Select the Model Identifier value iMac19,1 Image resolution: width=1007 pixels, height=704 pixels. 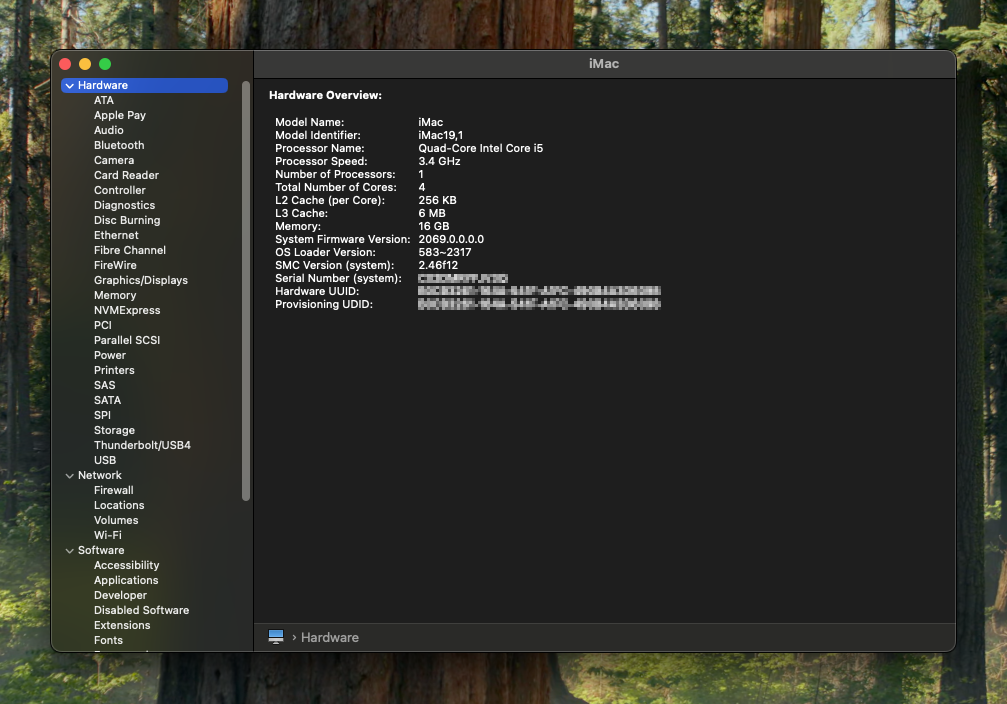[x=441, y=135]
